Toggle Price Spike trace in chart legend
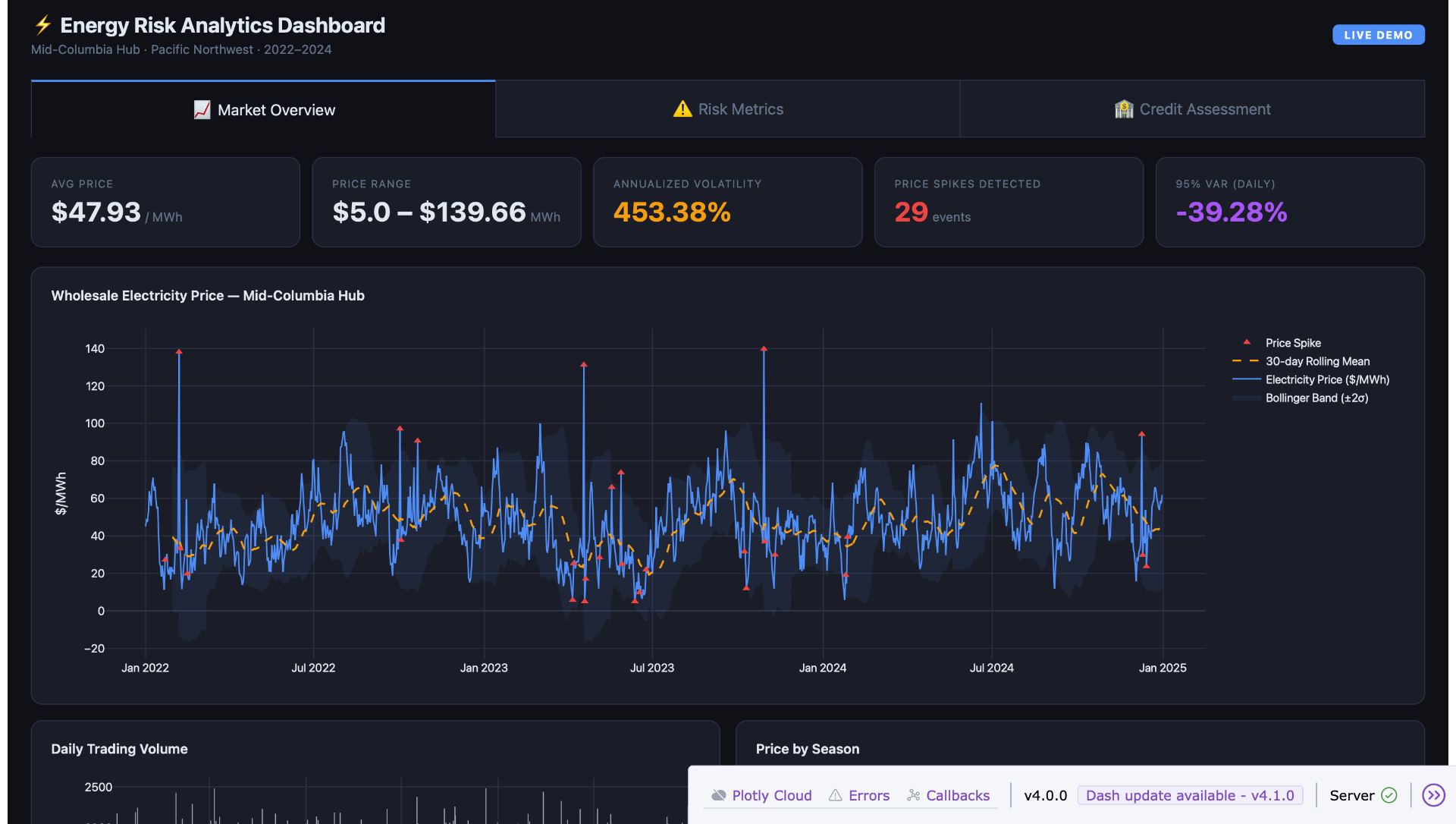Image resolution: width=1456 pixels, height=824 pixels. pos(1293,343)
